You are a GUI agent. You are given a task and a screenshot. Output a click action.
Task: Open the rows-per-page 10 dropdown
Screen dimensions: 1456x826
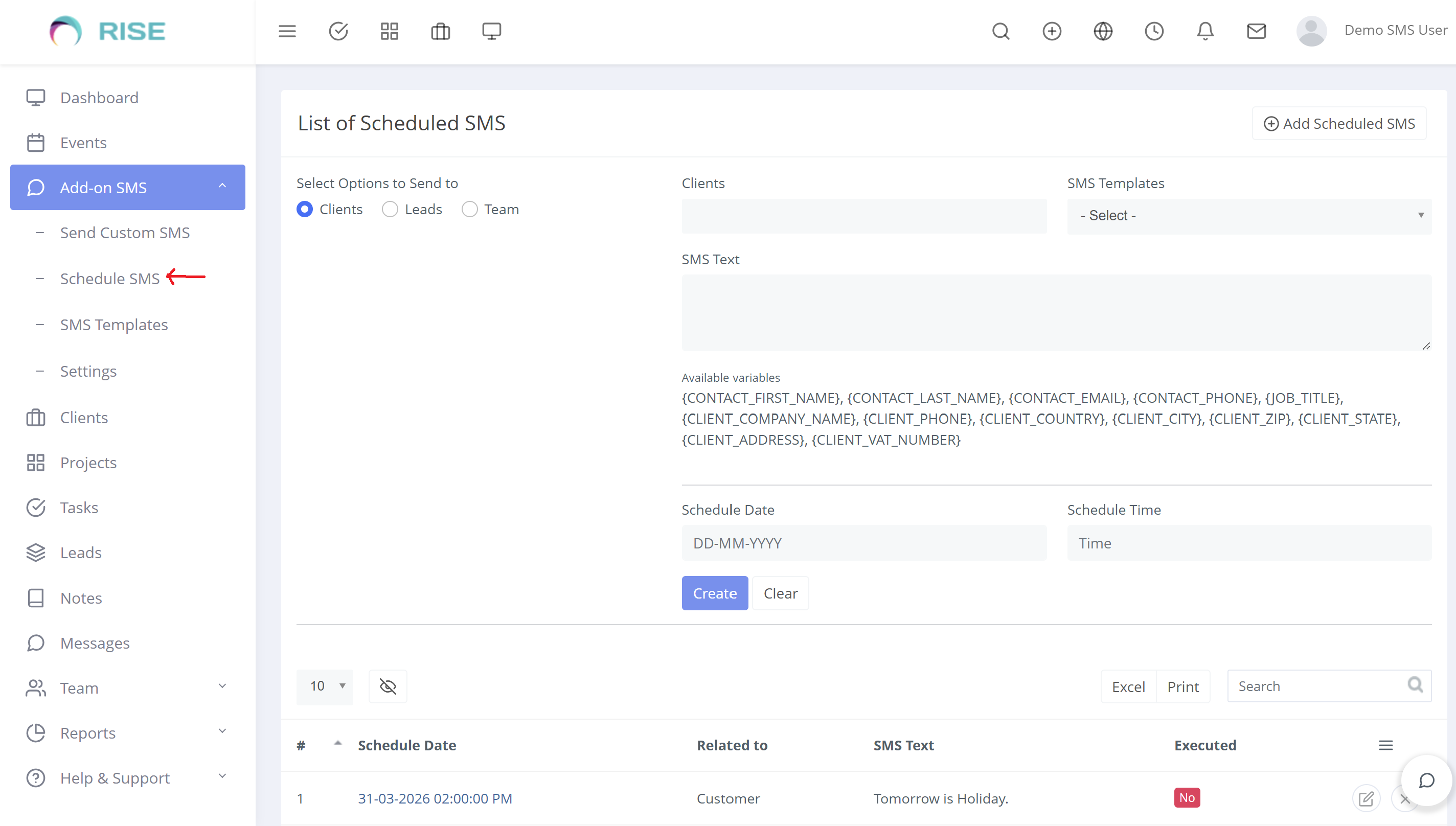325,686
